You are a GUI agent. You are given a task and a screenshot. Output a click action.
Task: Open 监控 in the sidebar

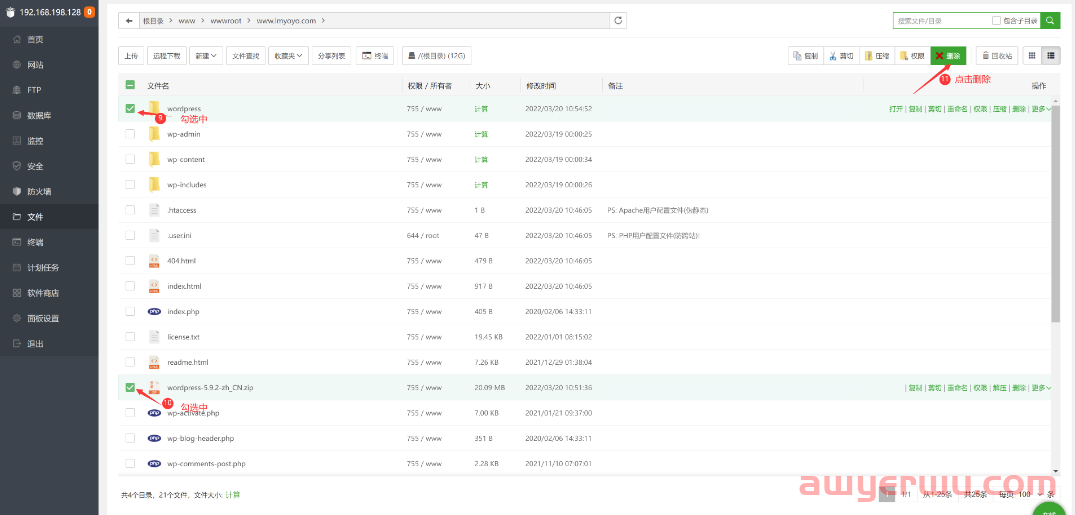pos(49,141)
